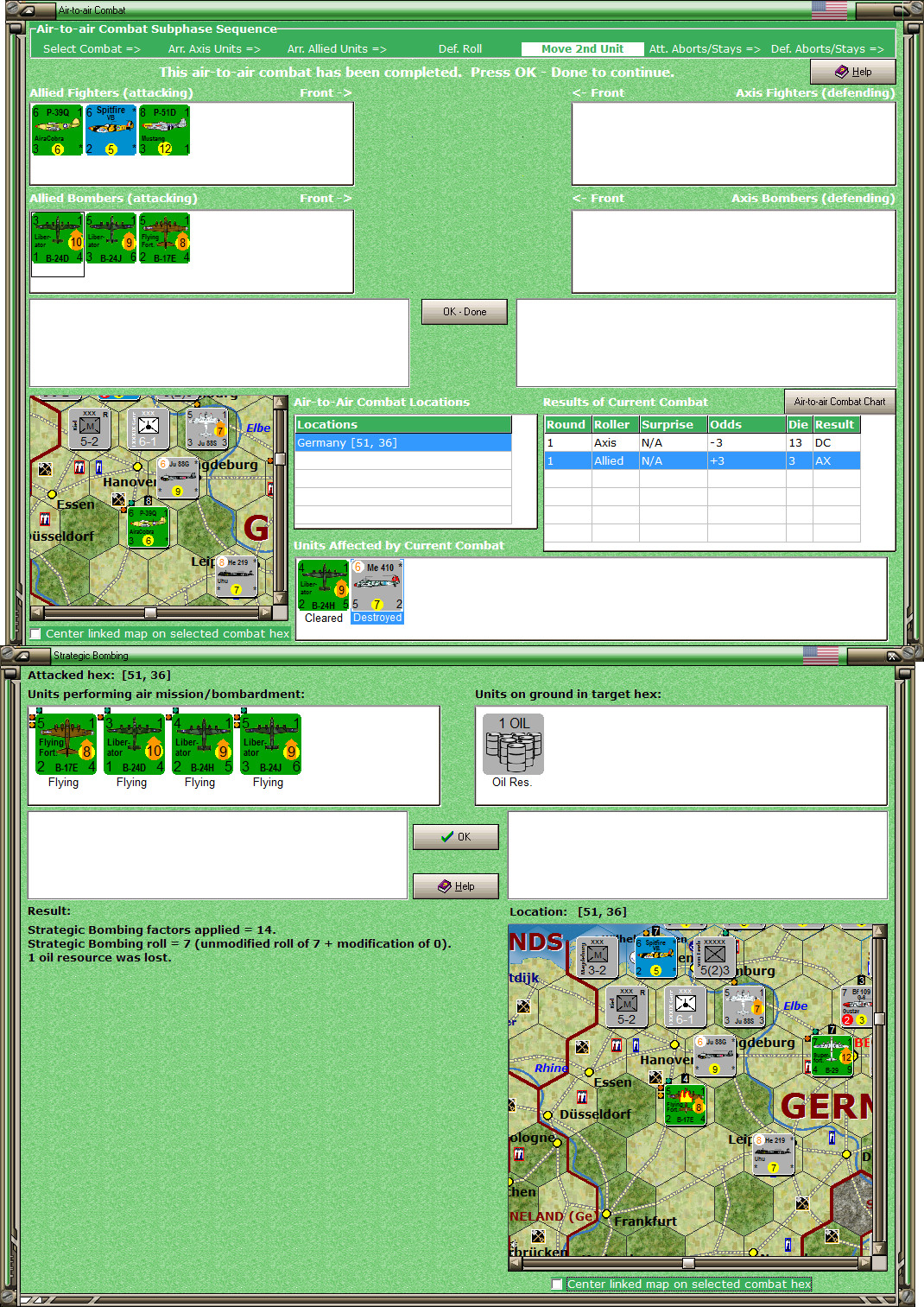Image resolution: width=924 pixels, height=1307 pixels.
Task: Click the He 219 counter on lower map
Action: pyautogui.click(x=773, y=1154)
